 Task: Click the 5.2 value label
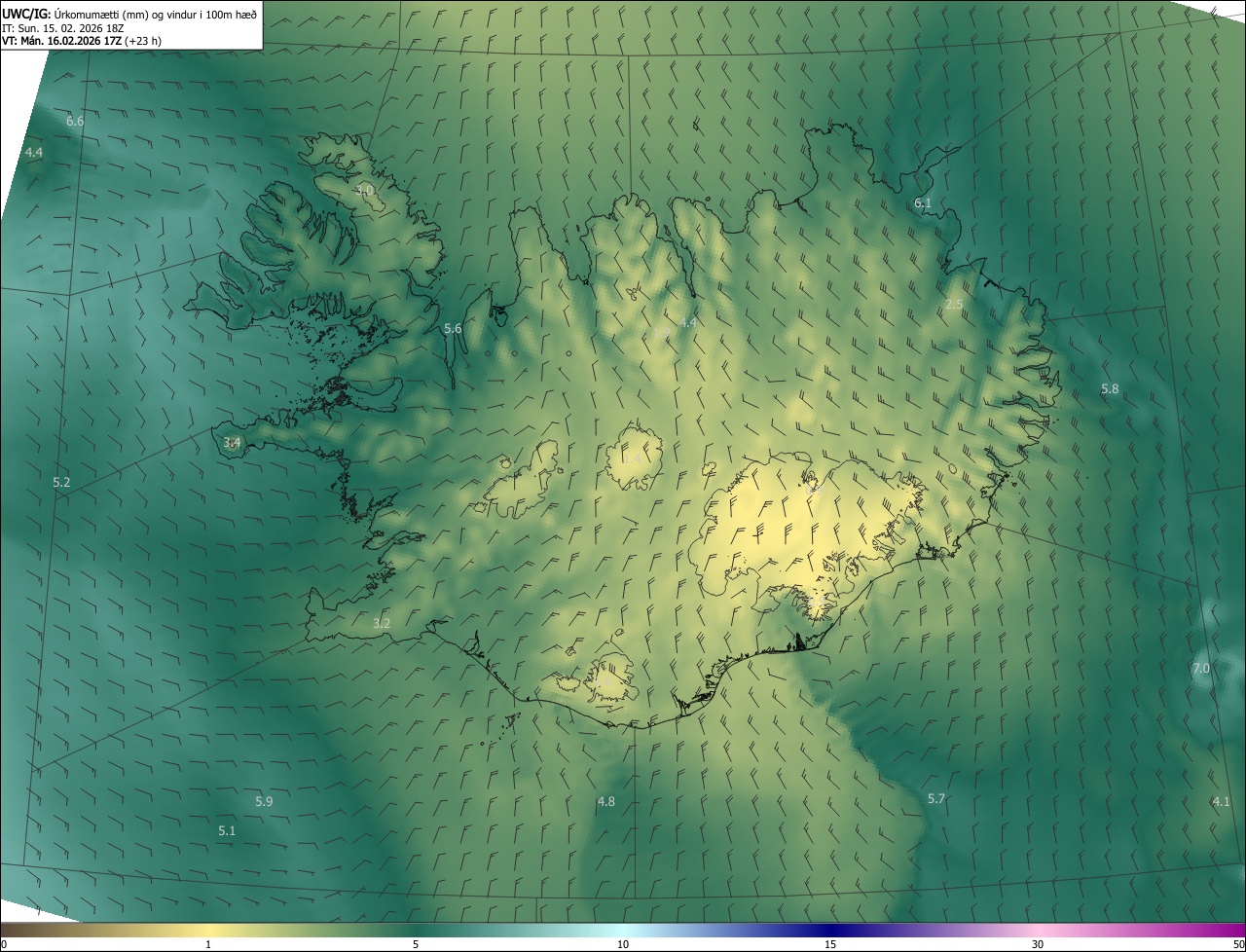(x=61, y=483)
